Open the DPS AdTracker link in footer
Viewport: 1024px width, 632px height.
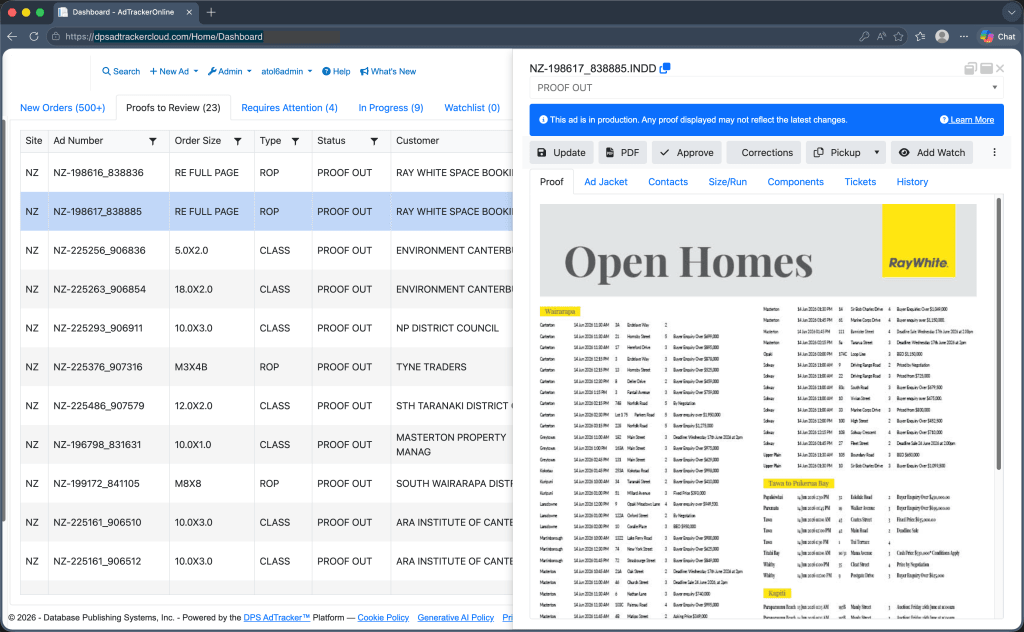click(276, 618)
